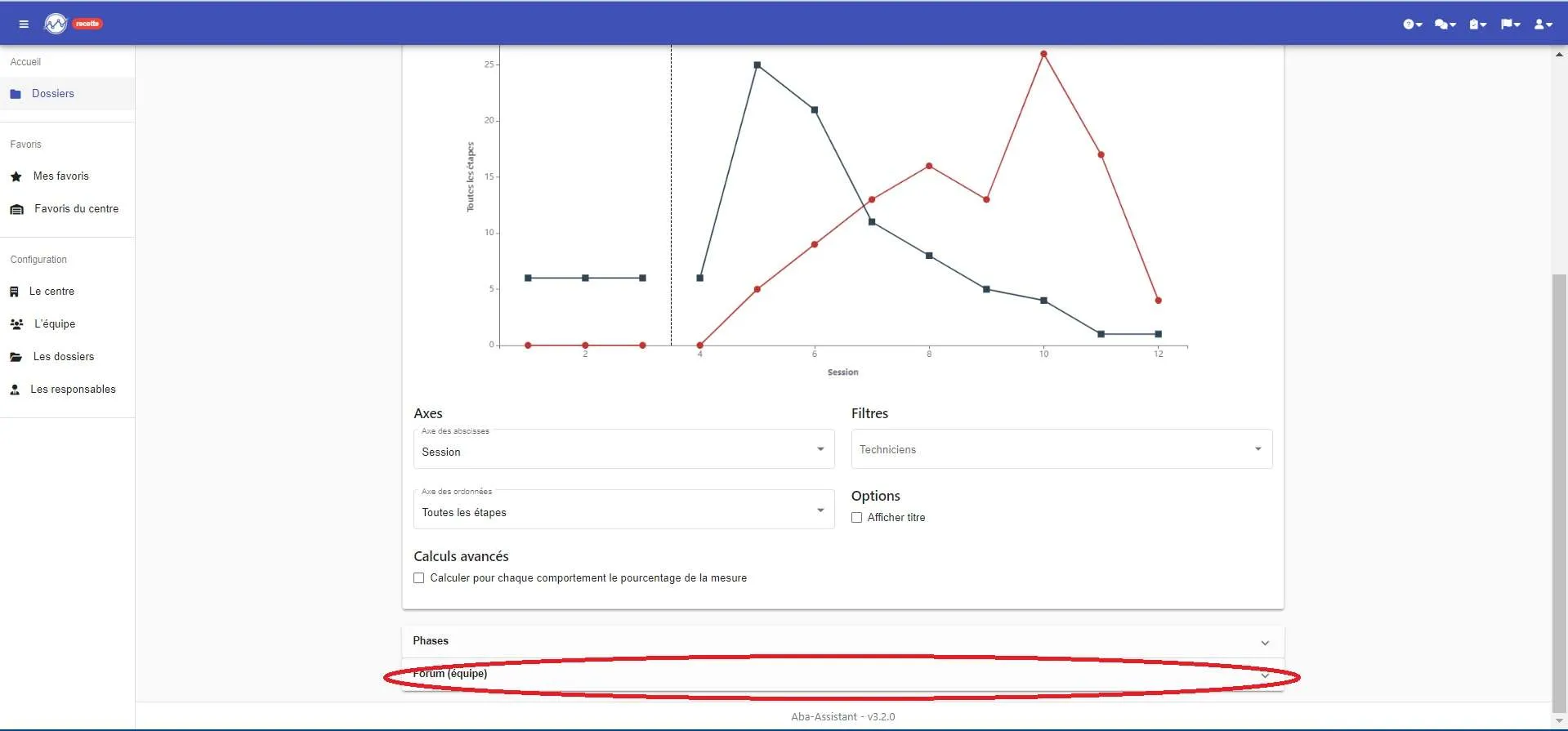Image resolution: width=1568 pixels, height=731 pixels.
Task: Click the scrollbar down arrow
Action: coord(1560,721)
